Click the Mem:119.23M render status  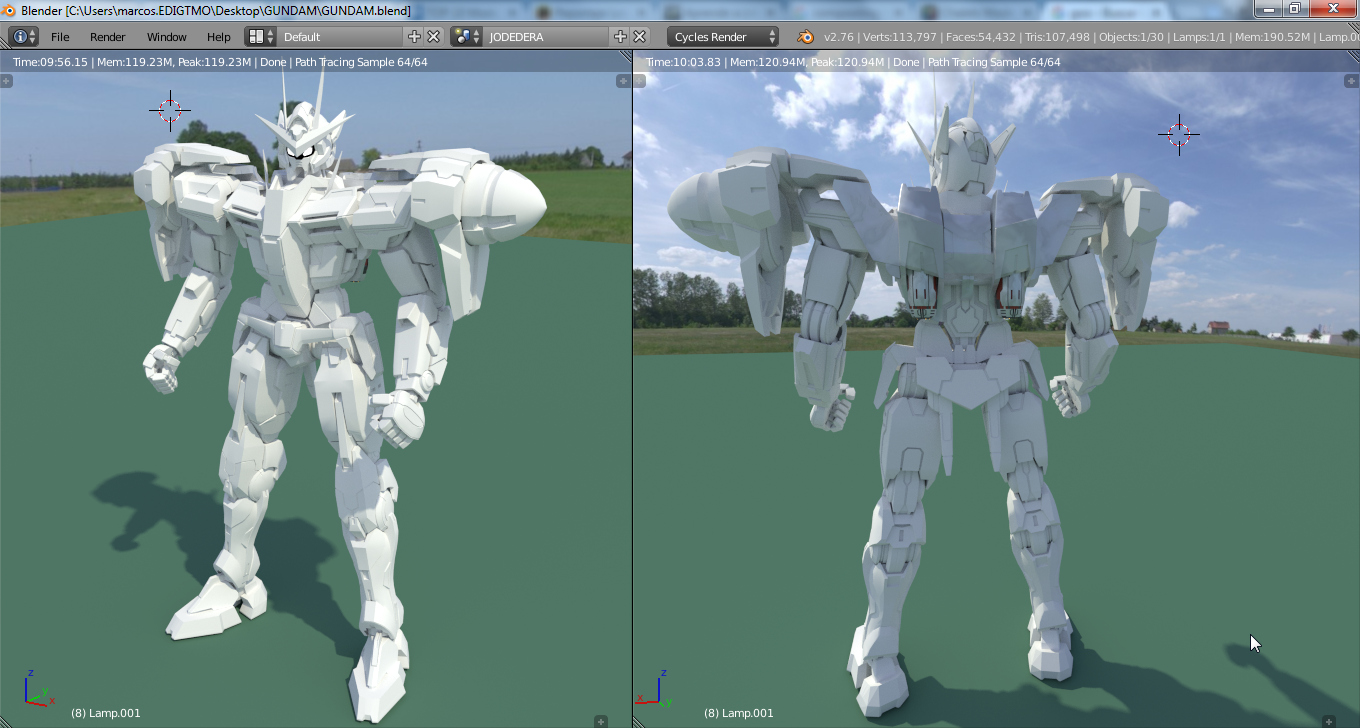pyautogui.click(x=133, y=62)
